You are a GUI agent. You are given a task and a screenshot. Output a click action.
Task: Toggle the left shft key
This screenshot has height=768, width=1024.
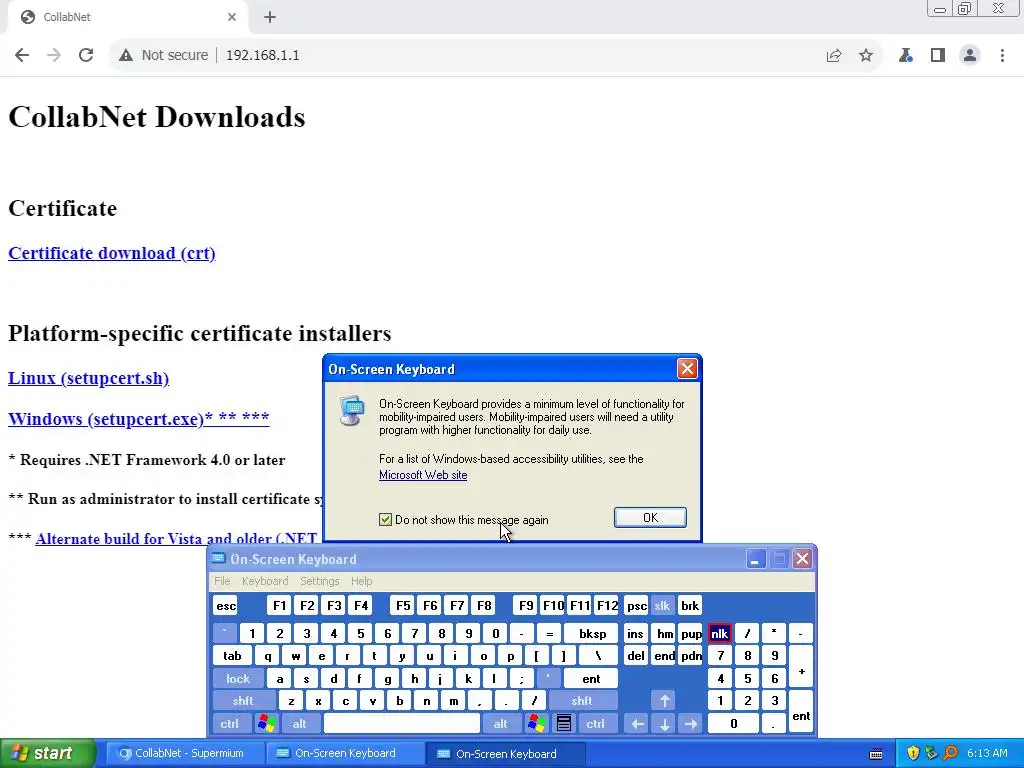(243, 701)
